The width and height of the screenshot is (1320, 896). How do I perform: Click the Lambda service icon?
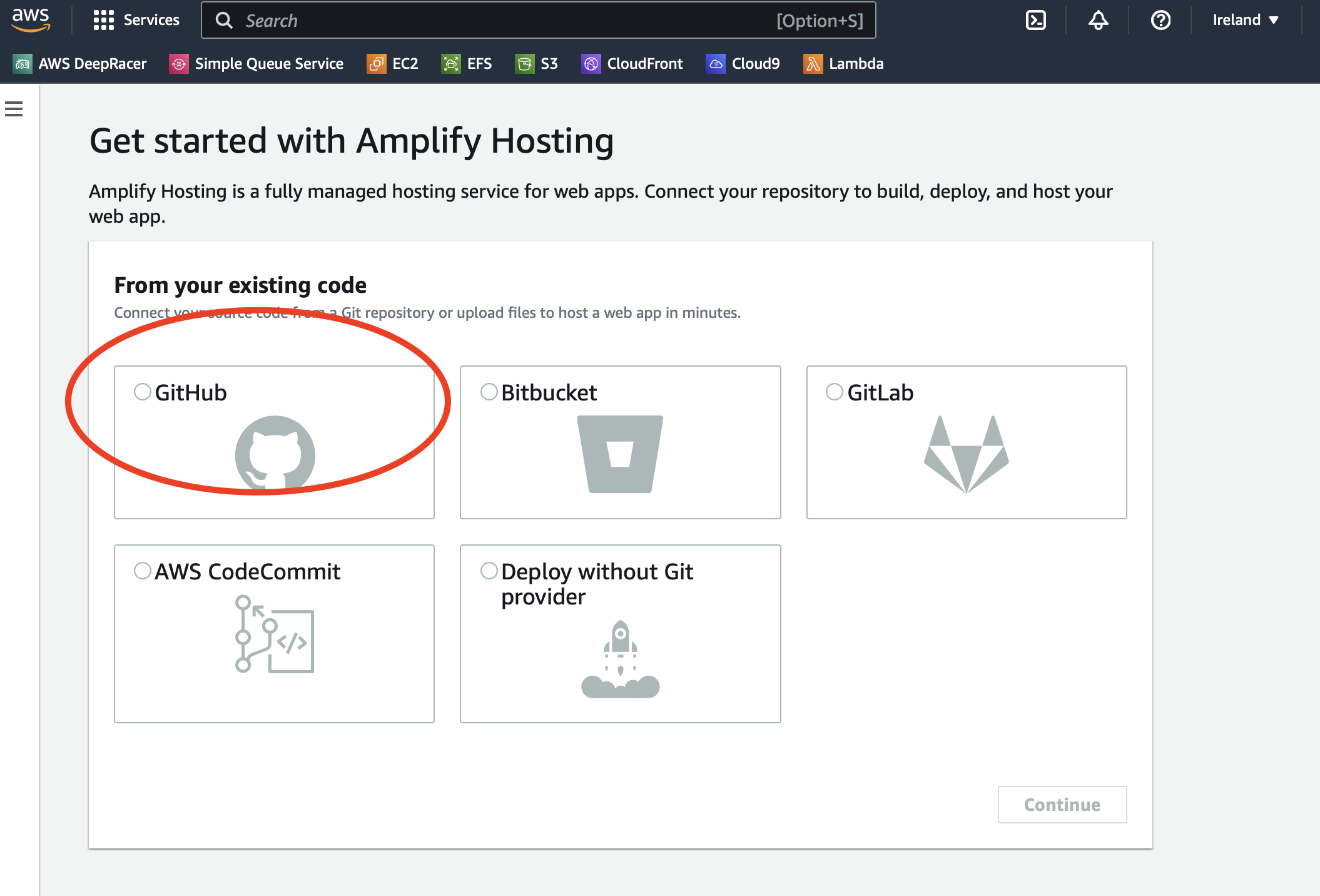(813, 63)
